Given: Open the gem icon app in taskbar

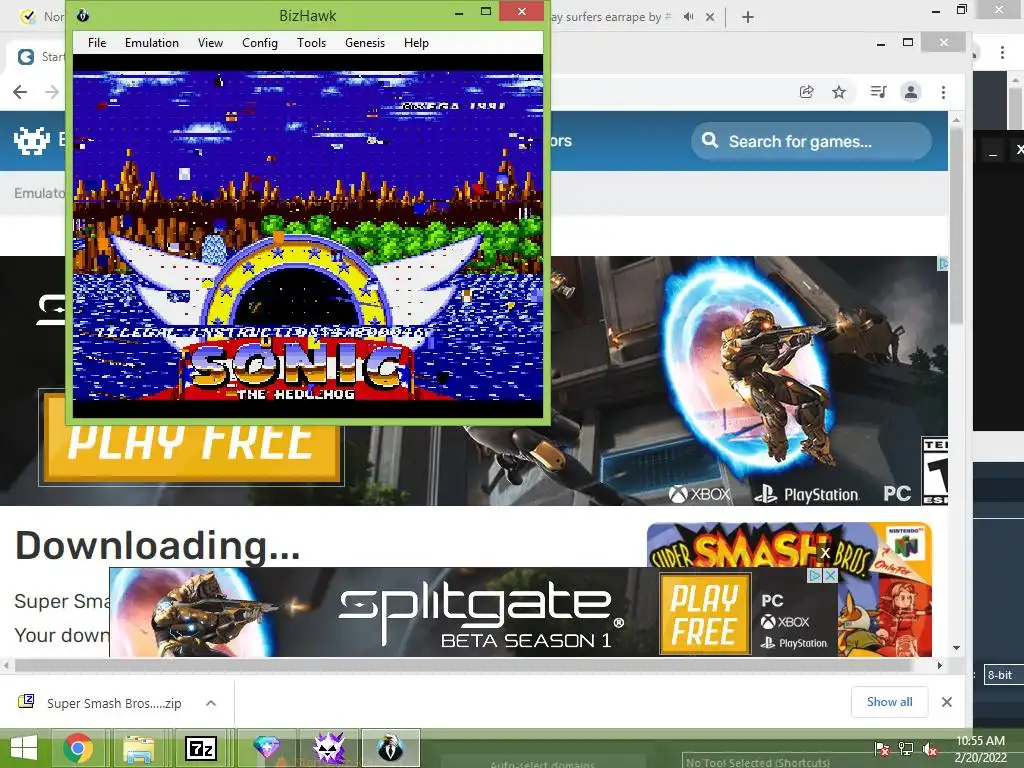Looking at the screenshot, I should 266,748.
